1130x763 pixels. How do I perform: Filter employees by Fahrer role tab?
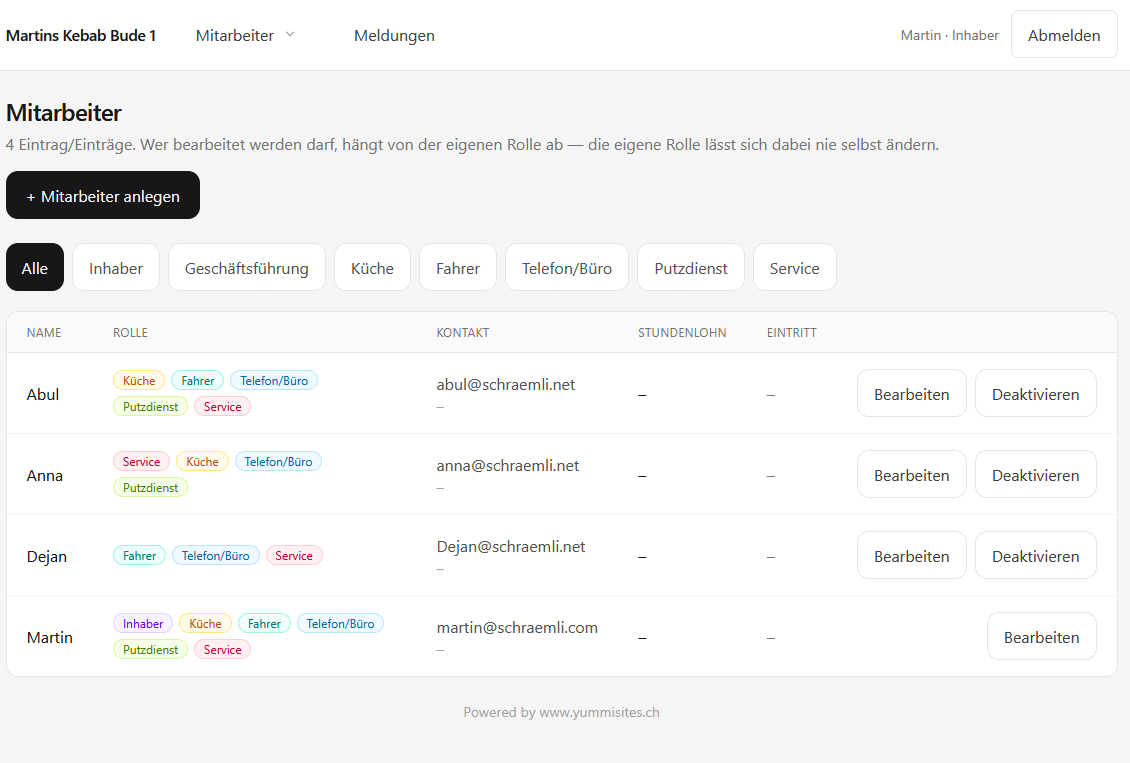click(458, 267)
